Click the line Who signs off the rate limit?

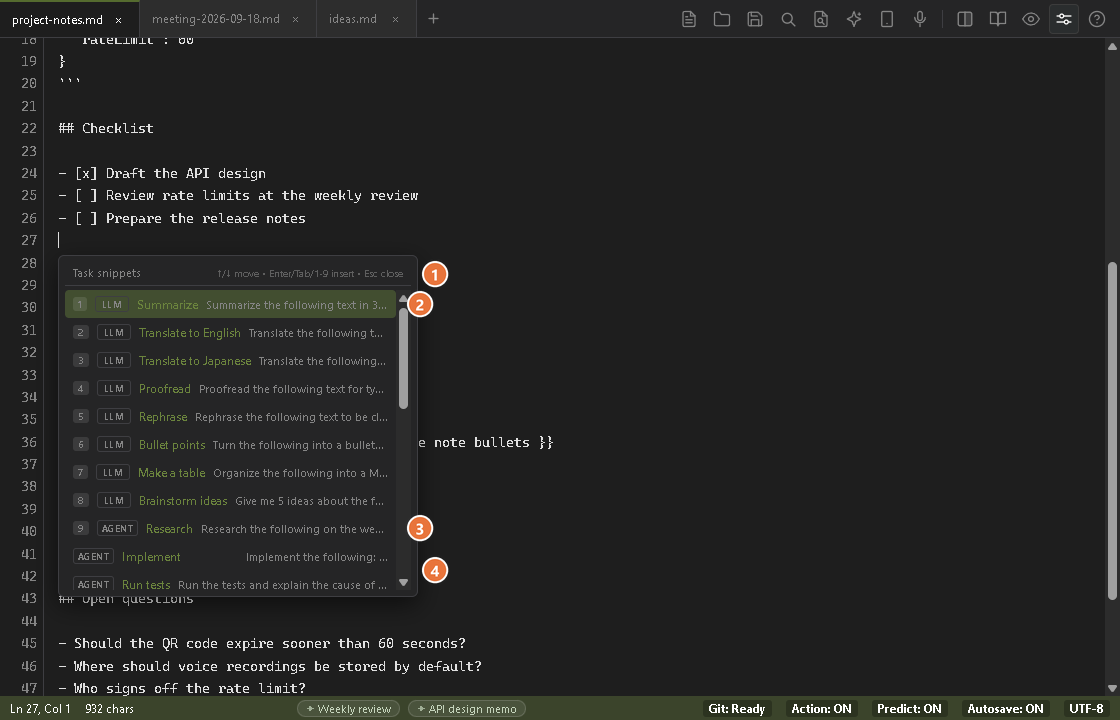pos(182,688)
